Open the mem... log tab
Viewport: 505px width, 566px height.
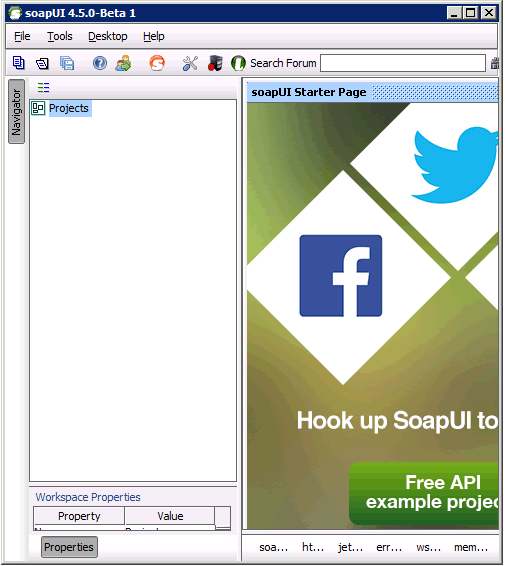coord(471,548)
